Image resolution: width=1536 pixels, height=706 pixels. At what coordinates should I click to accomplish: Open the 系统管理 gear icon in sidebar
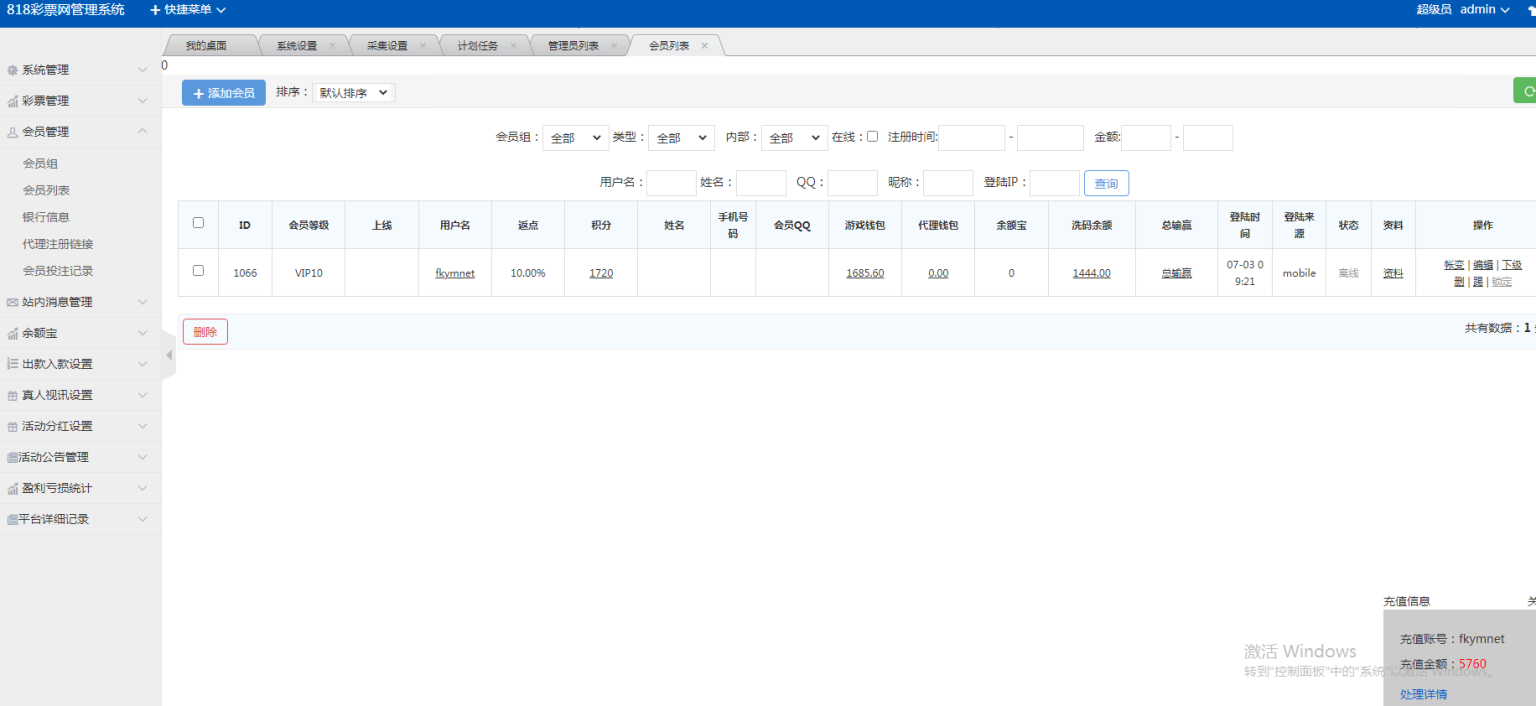point(15,69)
